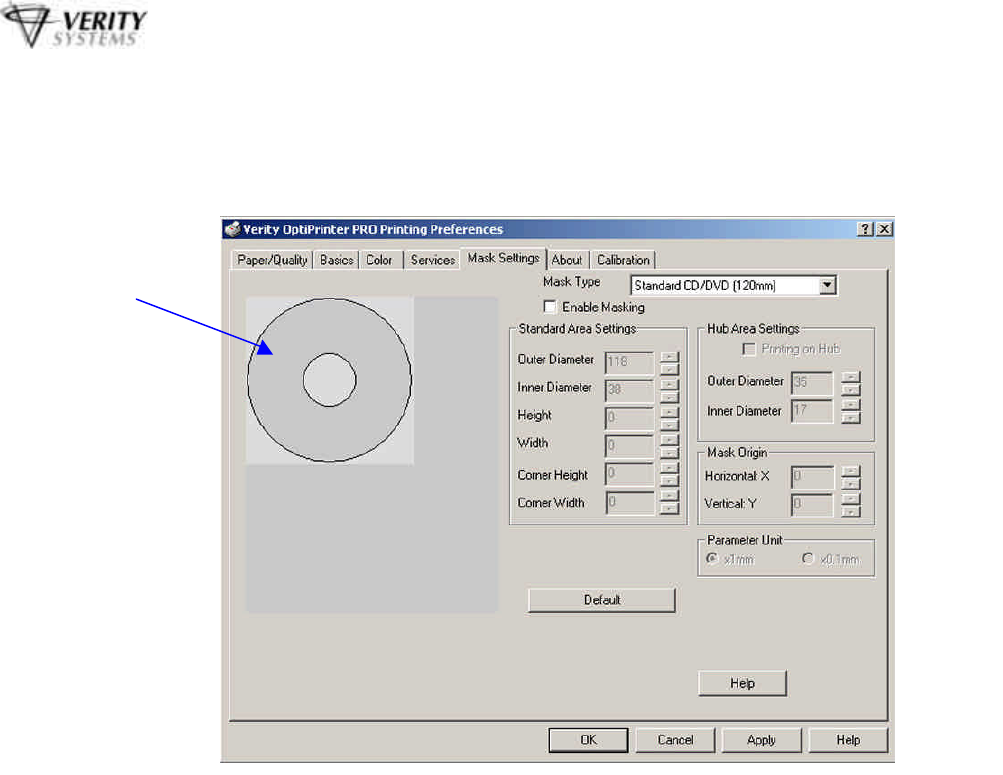Switch to the Paper/Quality tab
Image resolution: width=1003 pixels, height=775 pixels.
[273, 260]
